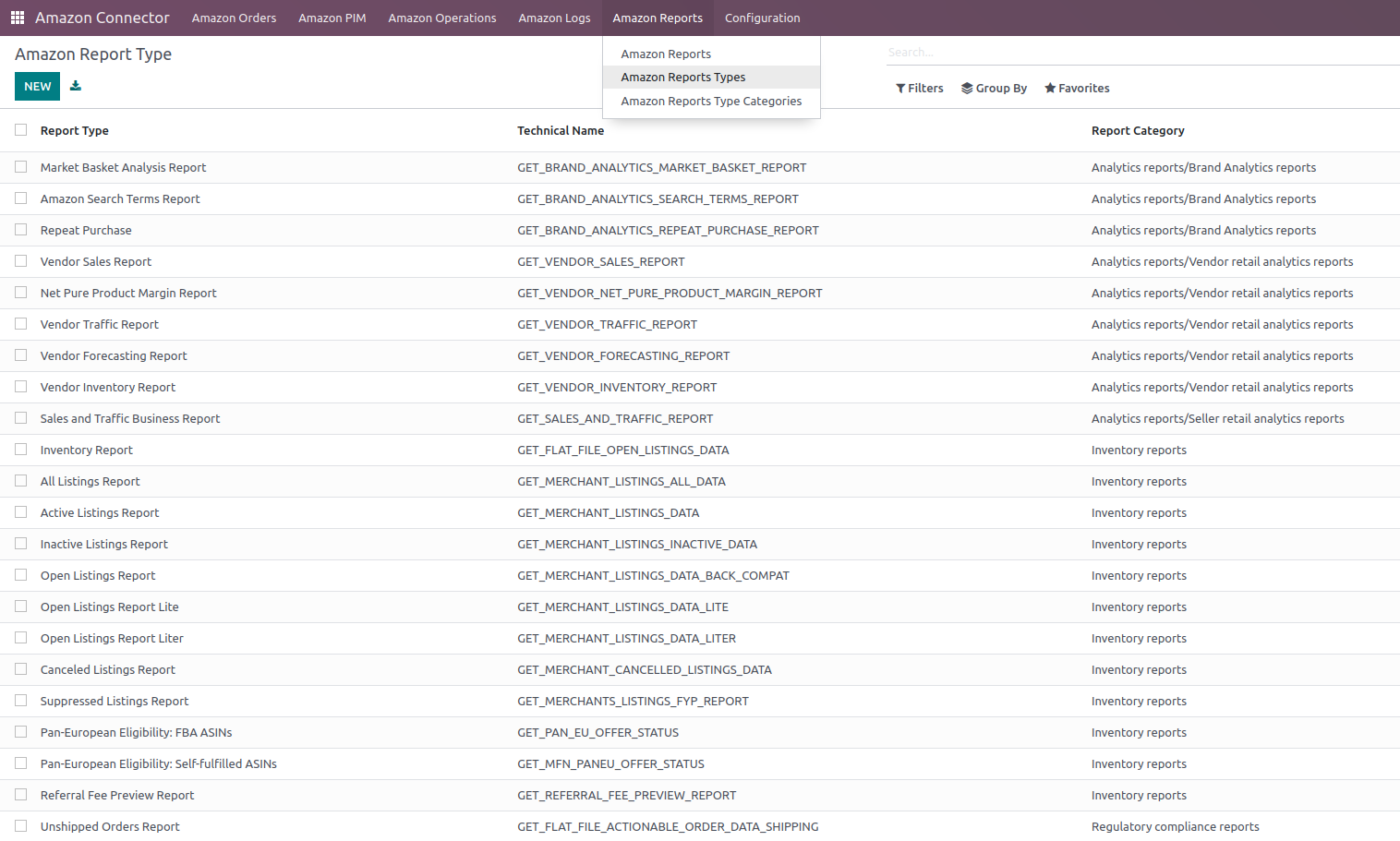Choose Amazon Reports Type Categories entry
The width and height of the screenshot is (1400, 841).
coord(711,102)
